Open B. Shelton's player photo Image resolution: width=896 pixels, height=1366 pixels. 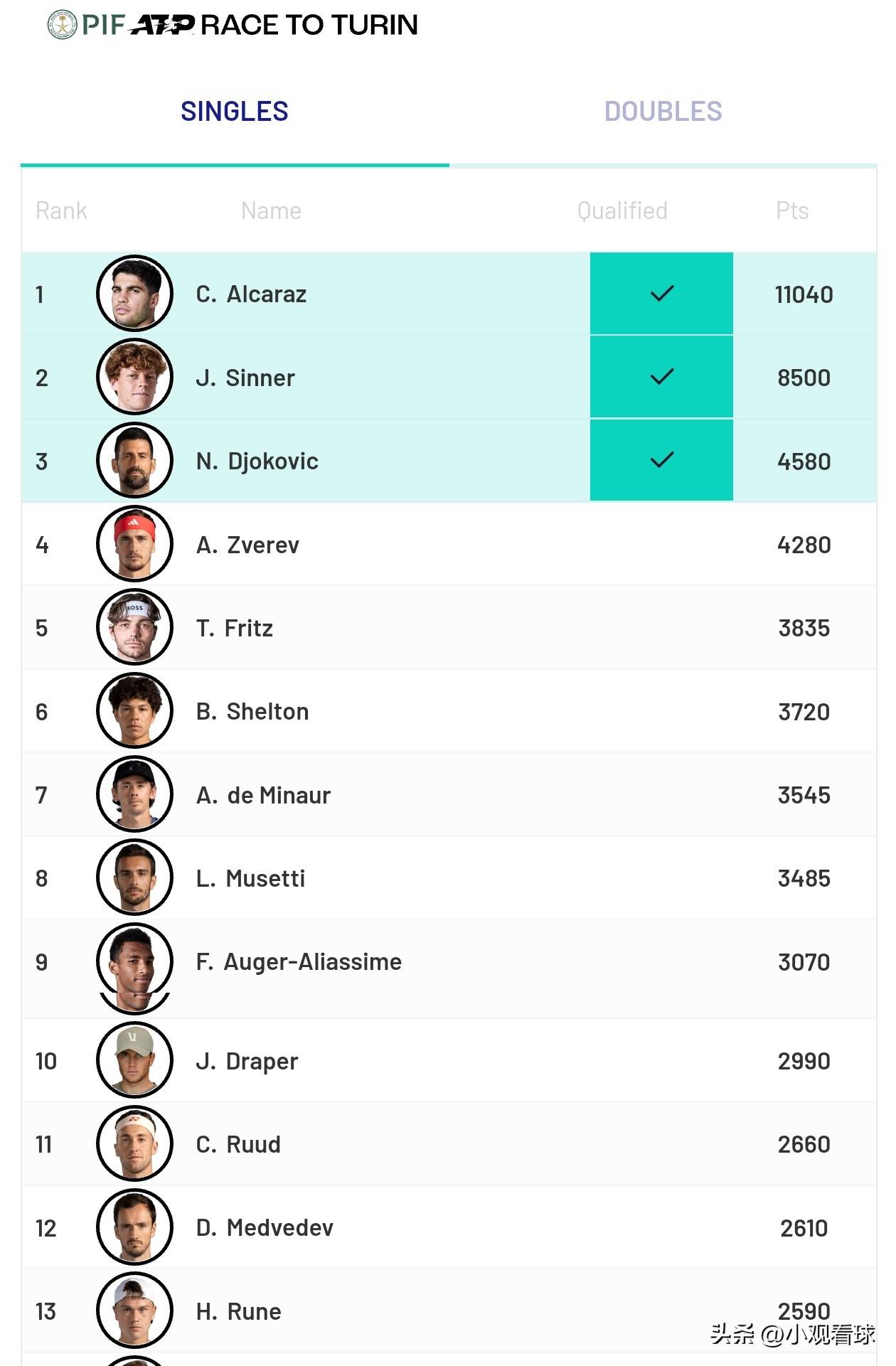click(x=134, y=711)
